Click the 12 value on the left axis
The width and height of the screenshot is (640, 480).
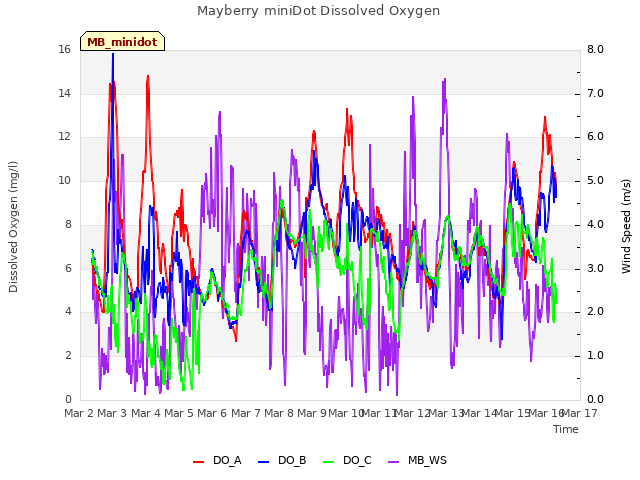(64, 137)
